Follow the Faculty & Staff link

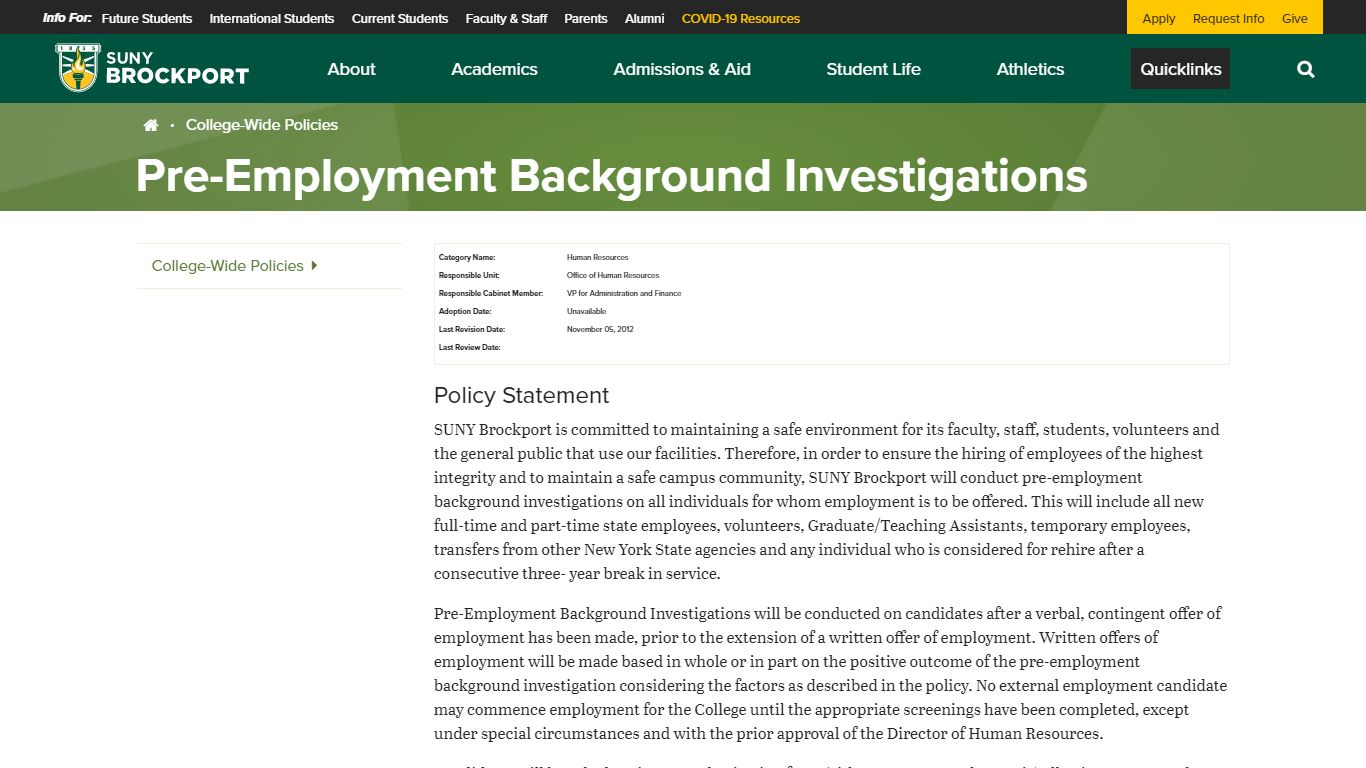[x=506, y=18]
